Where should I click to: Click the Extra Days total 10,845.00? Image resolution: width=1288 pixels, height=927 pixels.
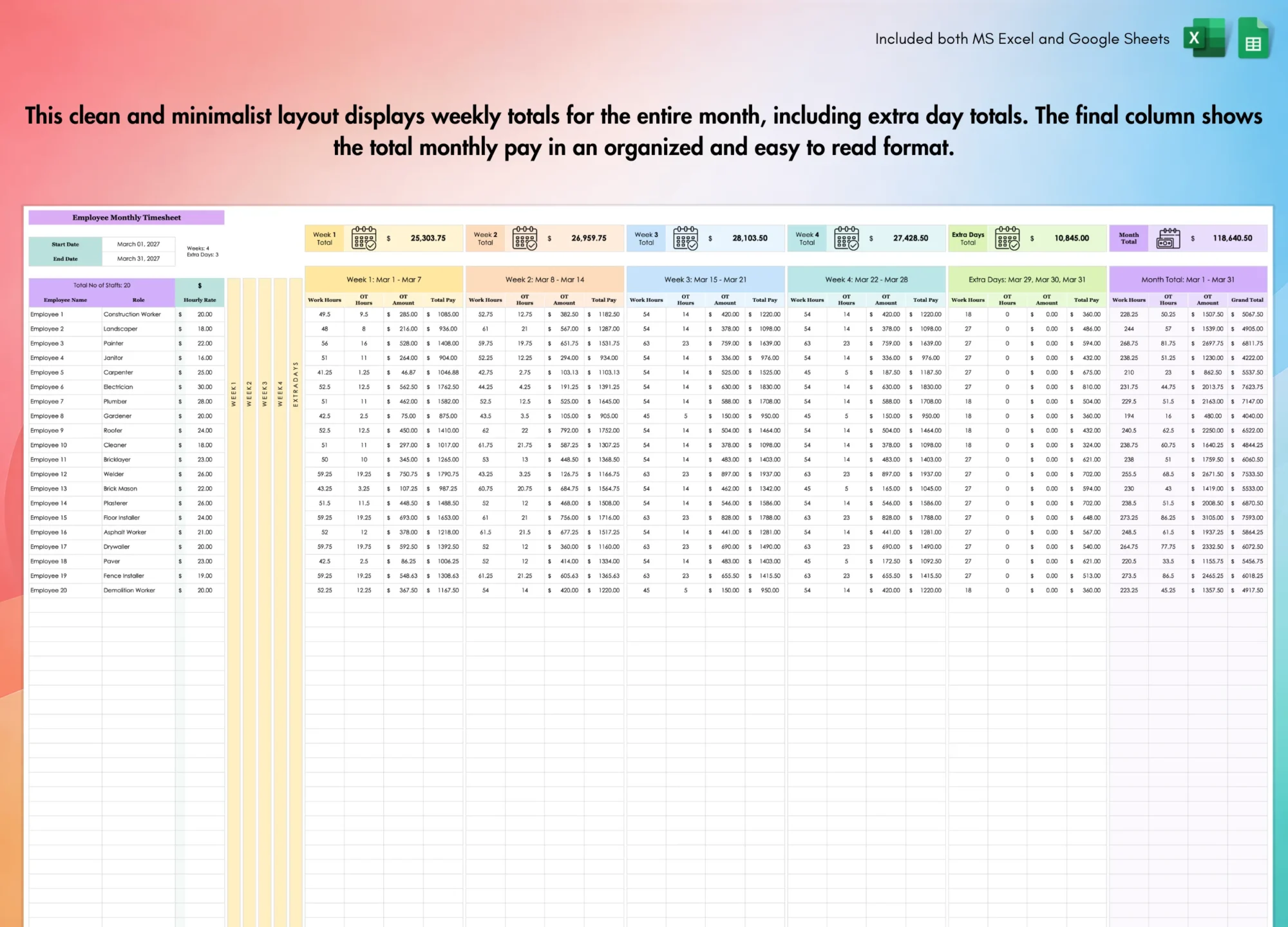pos(1072,238)
